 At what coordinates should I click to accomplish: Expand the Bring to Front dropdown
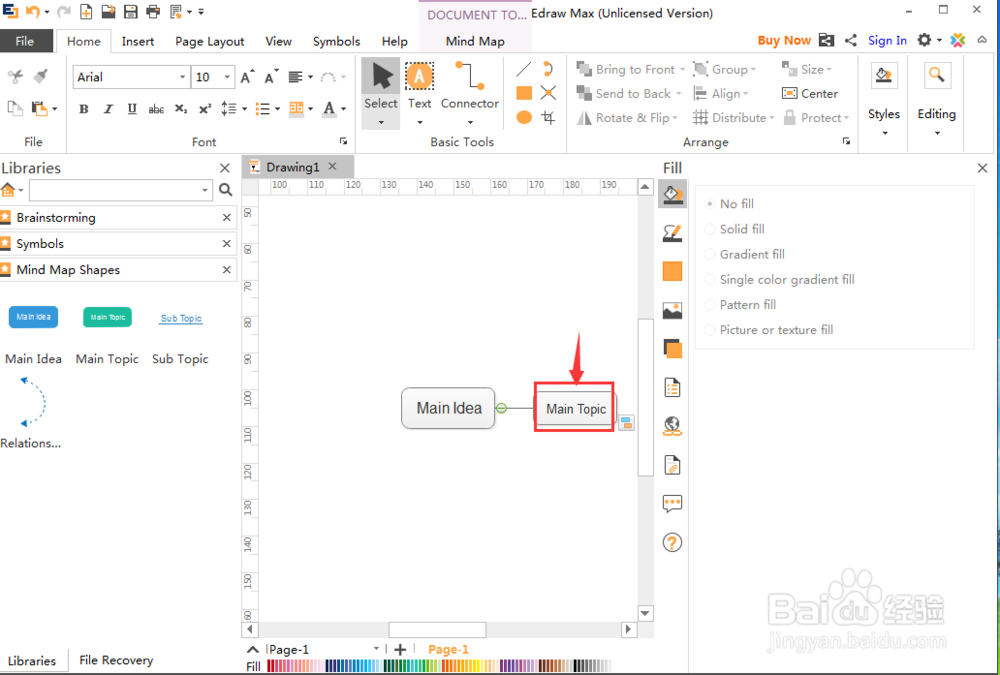click(682, 70)
